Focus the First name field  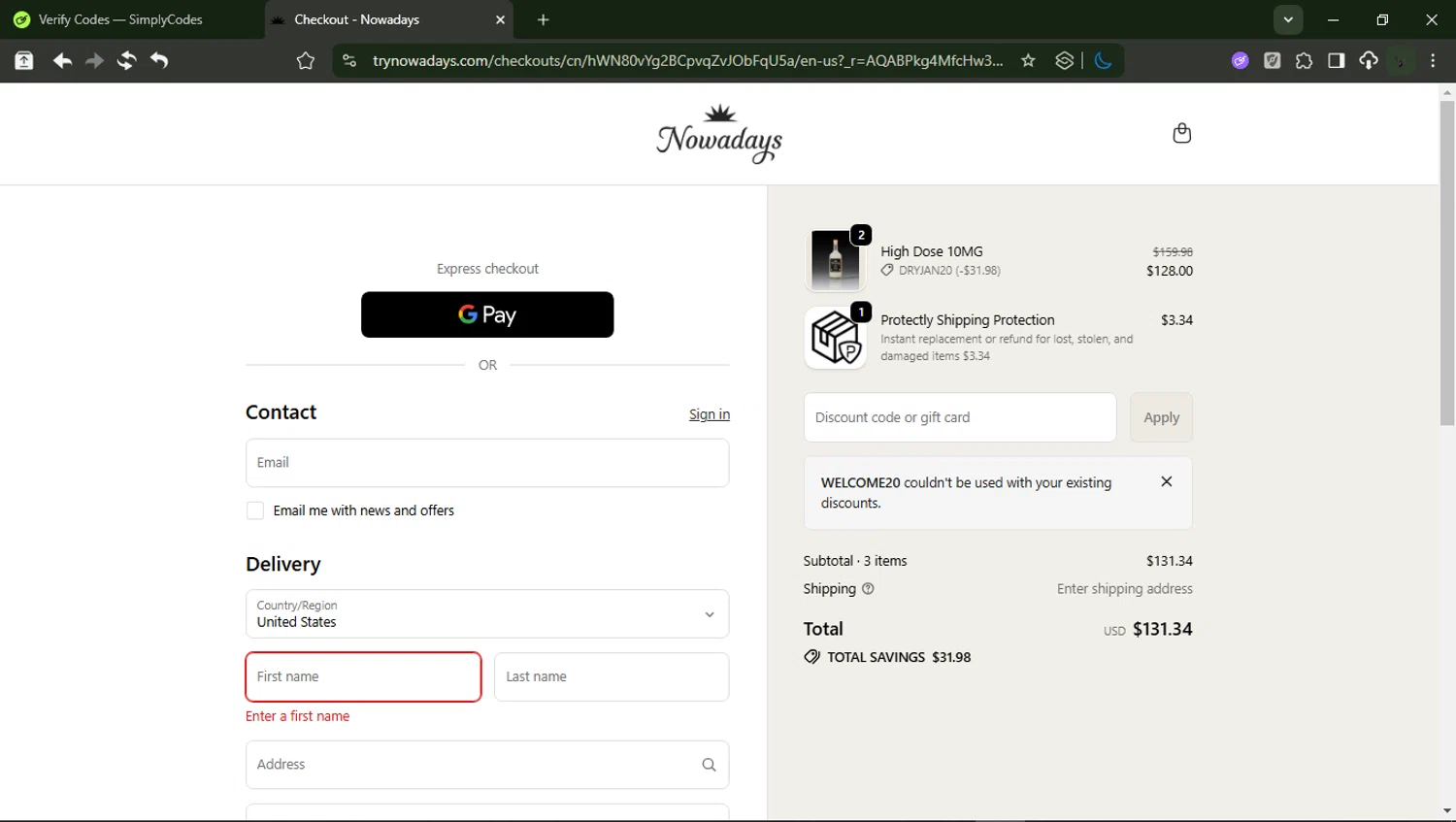coord(363,676)
